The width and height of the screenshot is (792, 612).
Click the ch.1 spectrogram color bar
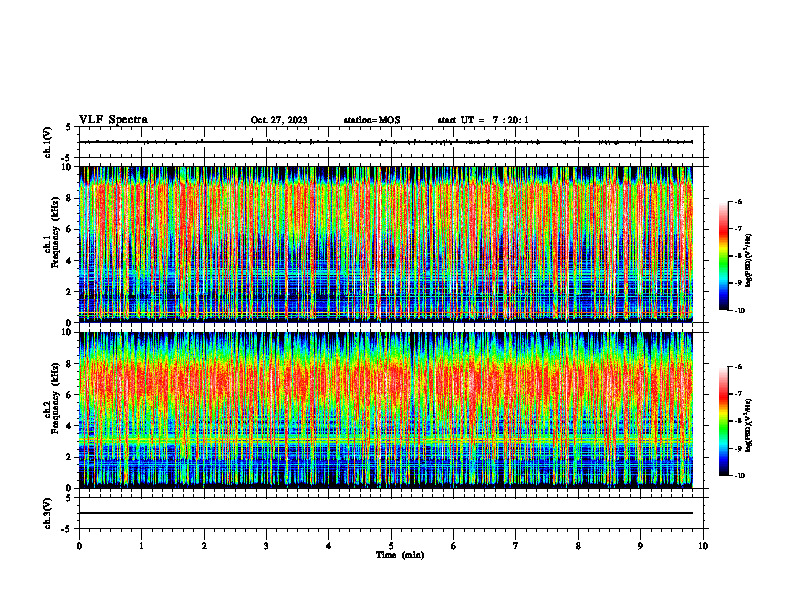pyautogui.click(x=723, y=256)
